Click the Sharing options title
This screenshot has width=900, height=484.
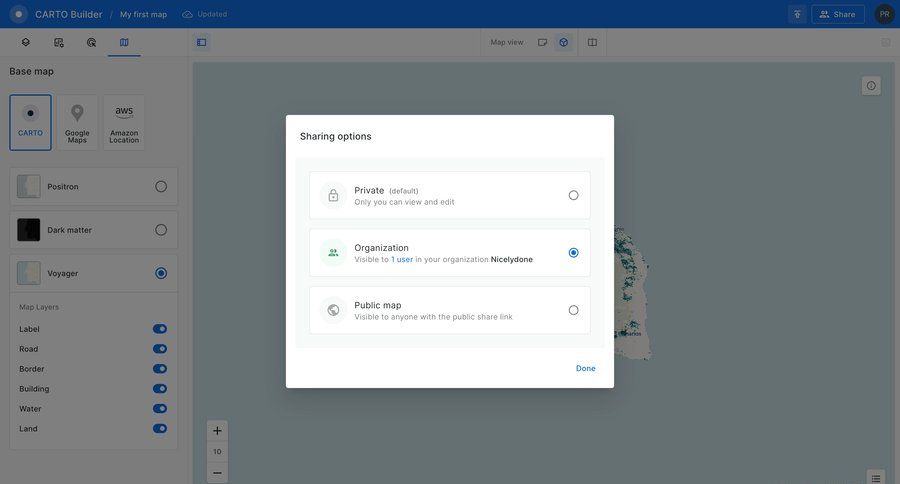point(336,137)
